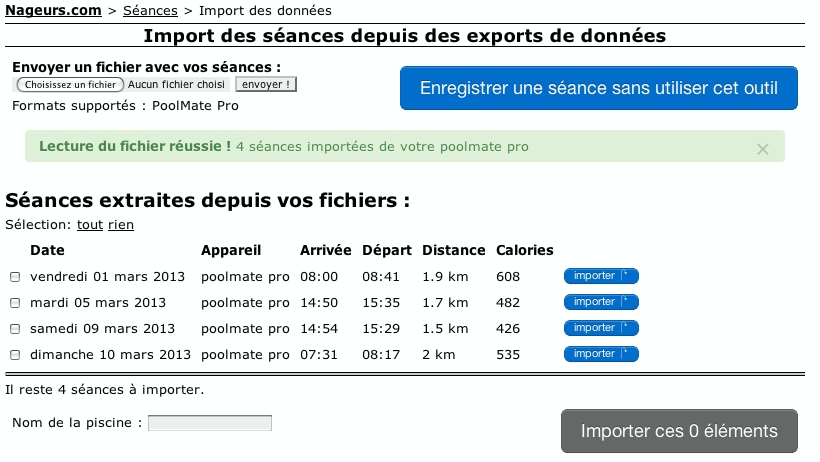
Task: Click the Date column header
Action: (x=47, y=250)
